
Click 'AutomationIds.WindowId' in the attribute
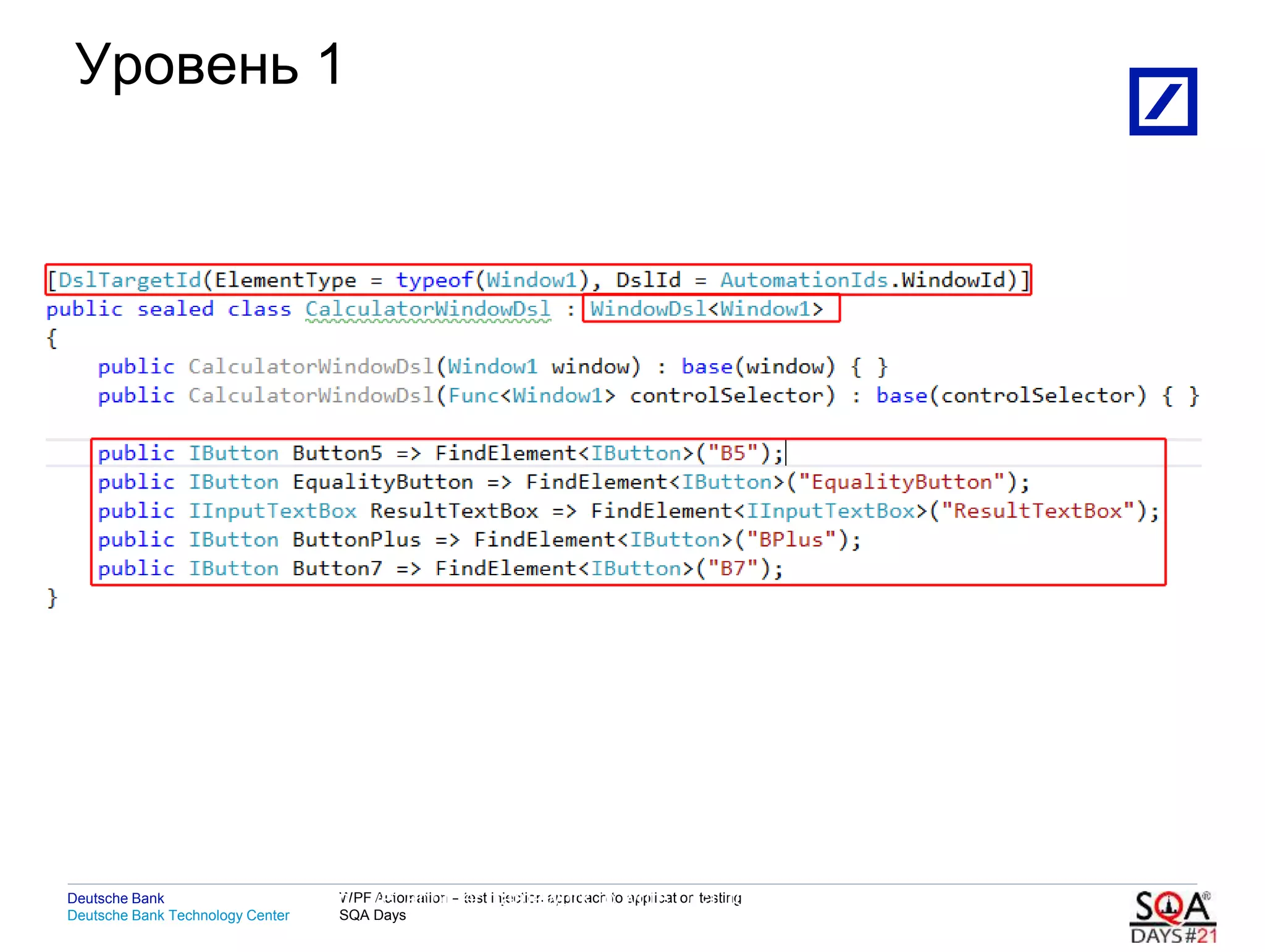(x=863, y=280)
